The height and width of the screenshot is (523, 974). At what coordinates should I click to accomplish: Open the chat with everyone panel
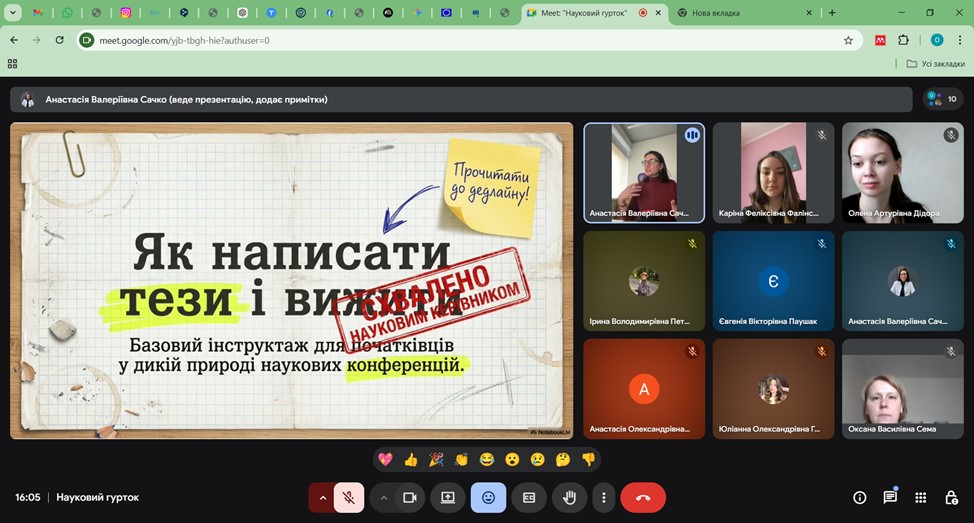click(890, 498)
